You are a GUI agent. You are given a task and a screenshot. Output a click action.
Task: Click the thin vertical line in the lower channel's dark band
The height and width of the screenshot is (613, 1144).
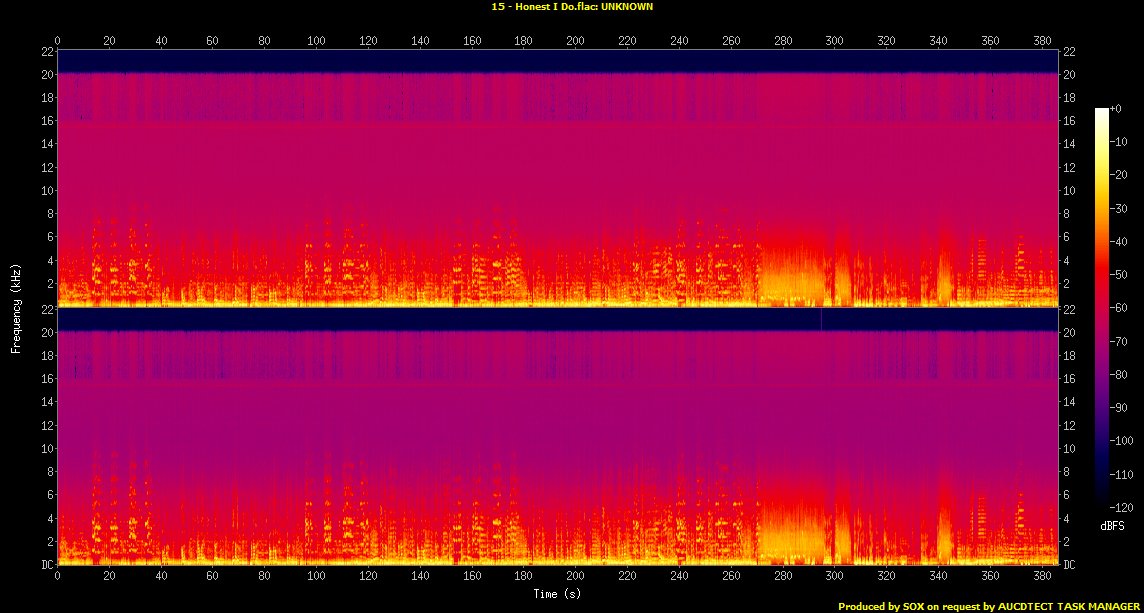[x=821, y=319]
